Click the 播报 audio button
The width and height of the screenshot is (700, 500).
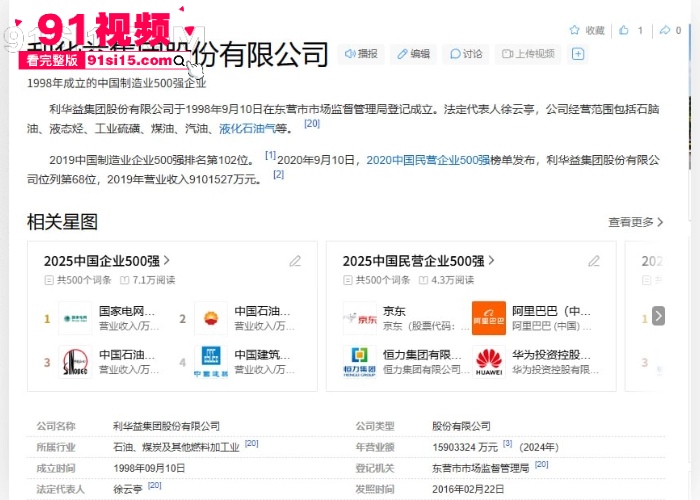pyautogui.click(x=361, y=54)
